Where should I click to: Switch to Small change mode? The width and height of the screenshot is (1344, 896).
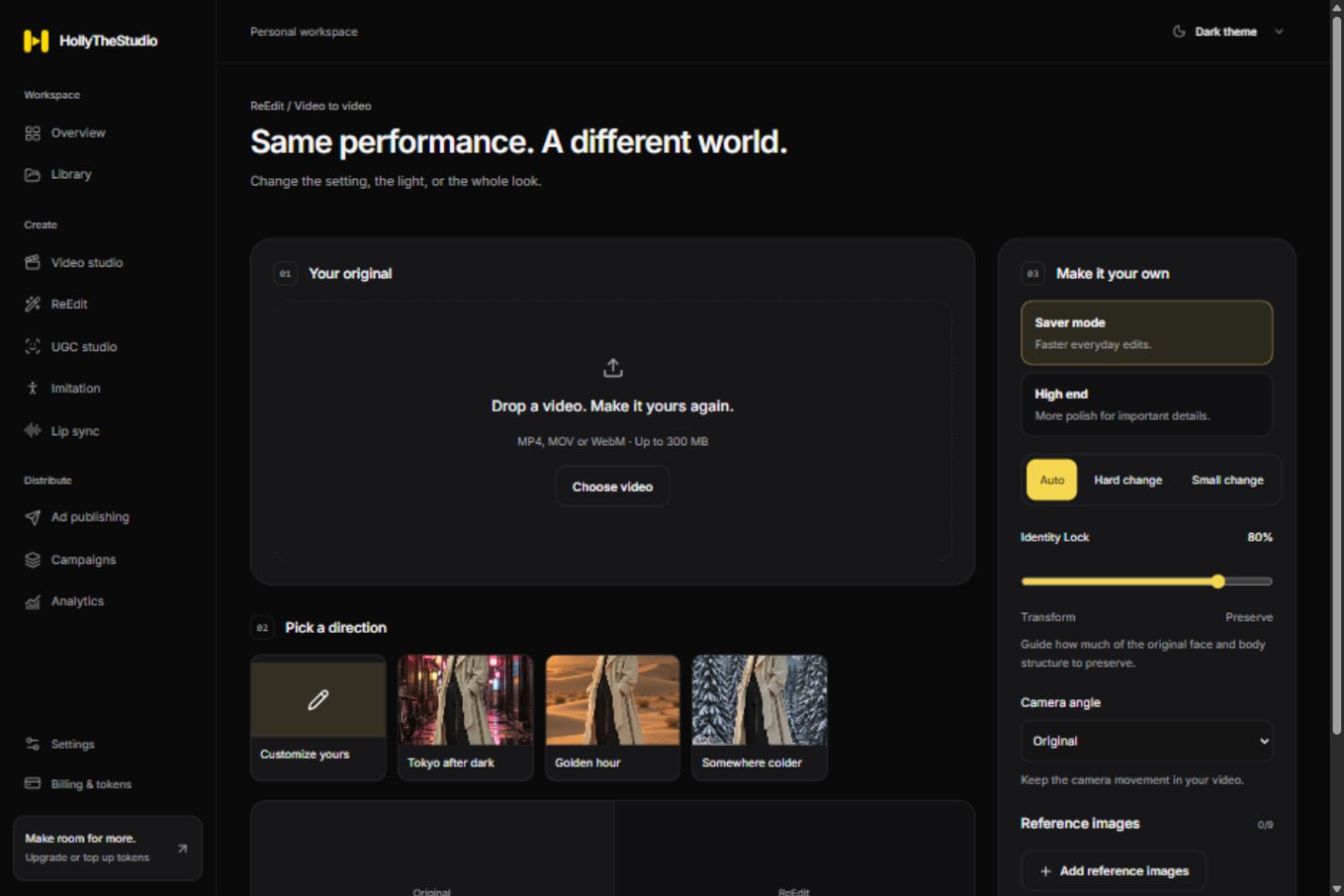pos(1227,480)
